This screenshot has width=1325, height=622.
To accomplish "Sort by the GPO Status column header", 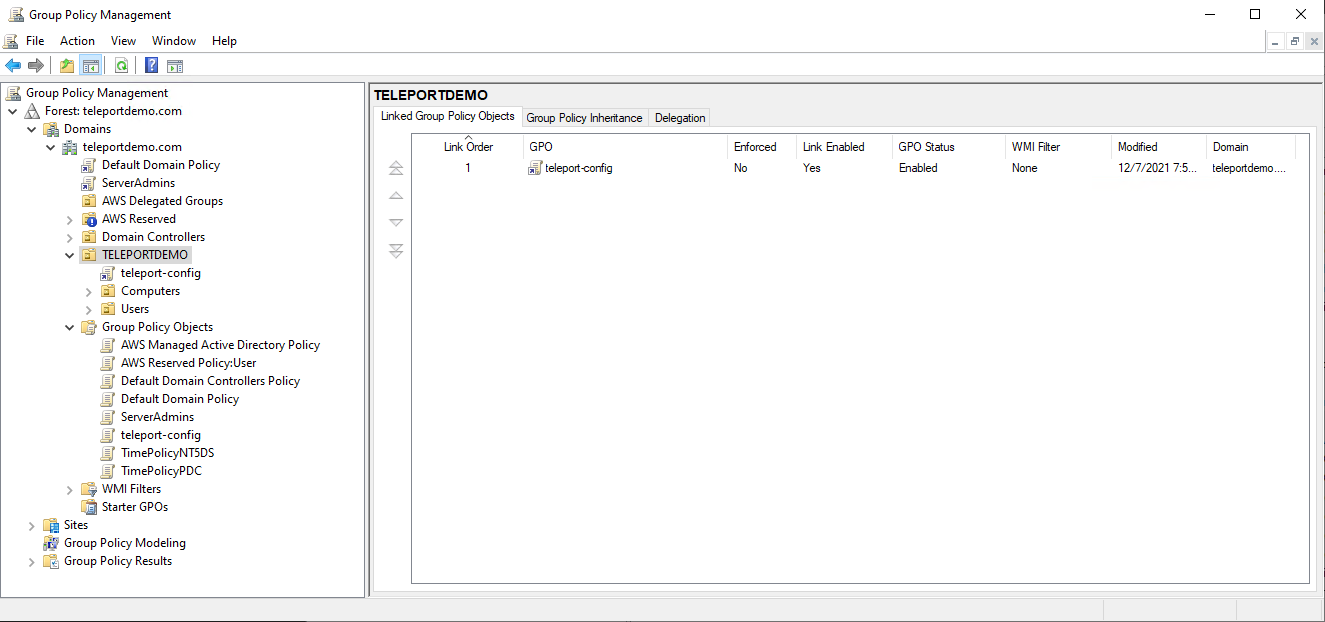I will 926,147.
